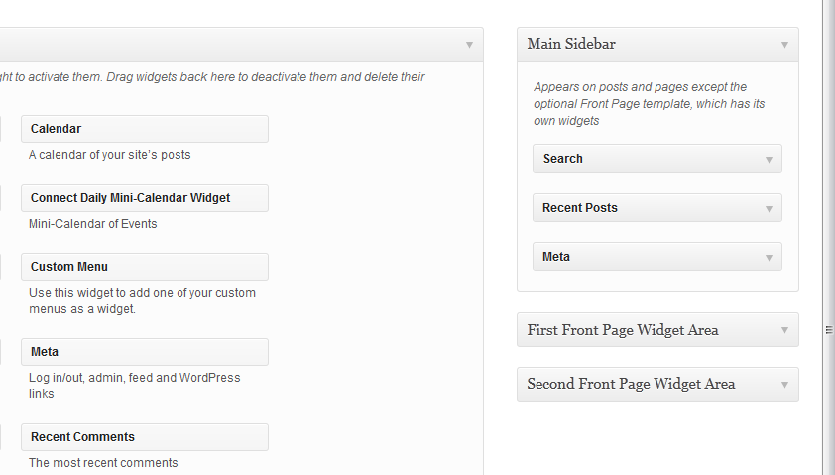Click the Calendar widget description text
The height and width of the screenshot is (475, 835).
110,155
